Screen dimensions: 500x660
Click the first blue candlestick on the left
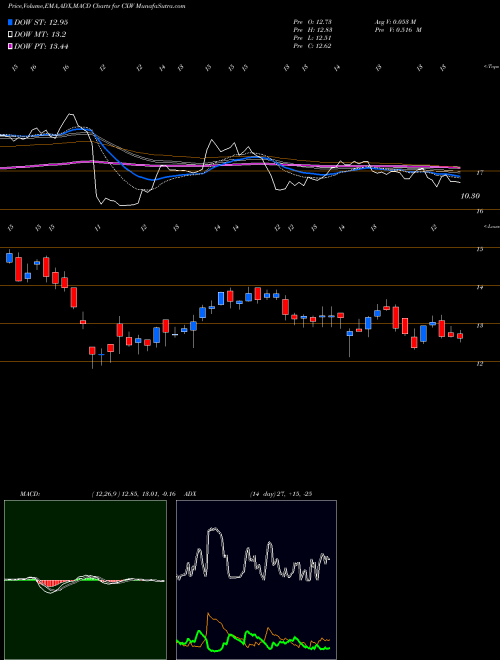(x=9, y=258)
